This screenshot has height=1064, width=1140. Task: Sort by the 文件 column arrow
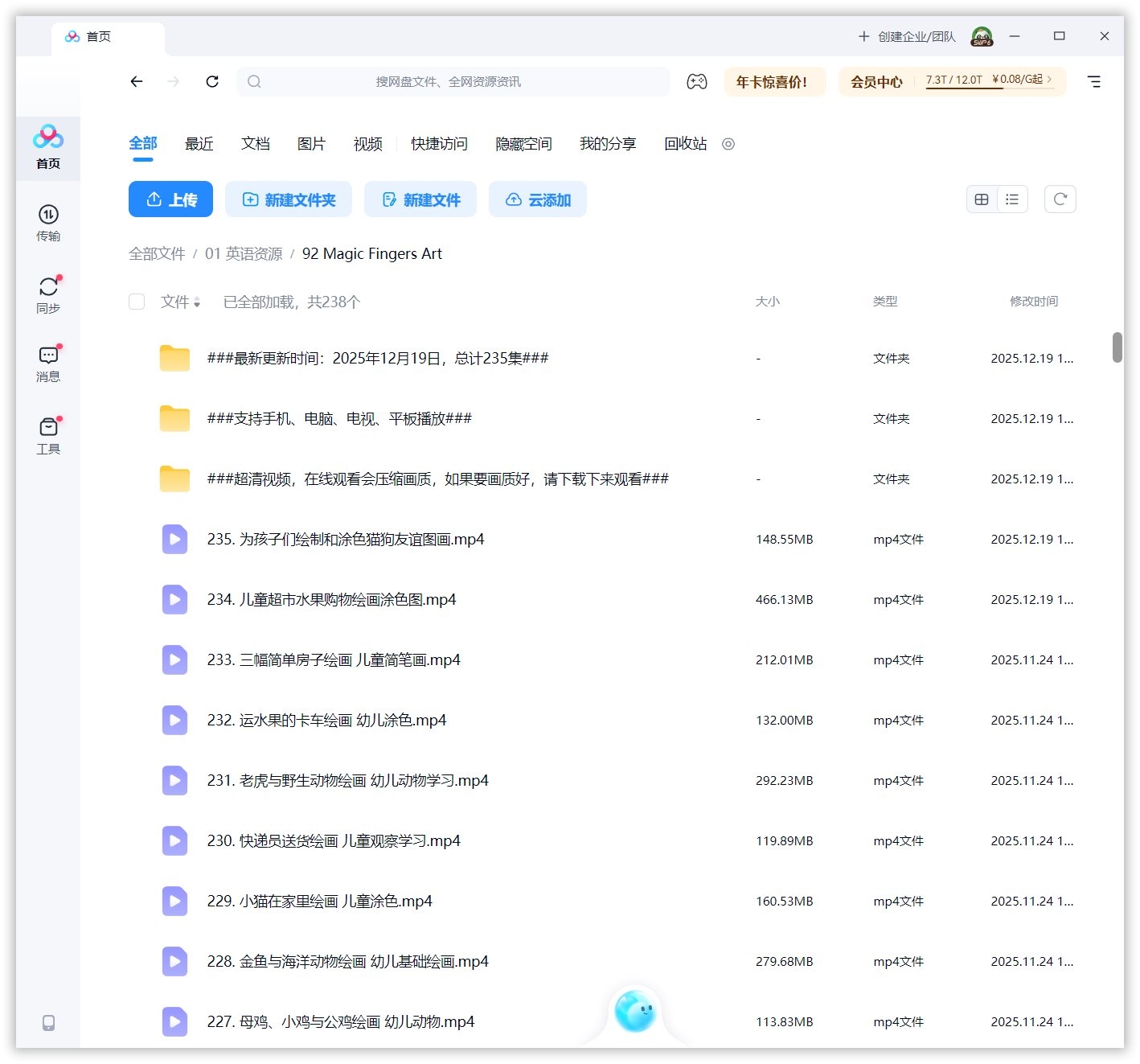[x=197, y=302]
